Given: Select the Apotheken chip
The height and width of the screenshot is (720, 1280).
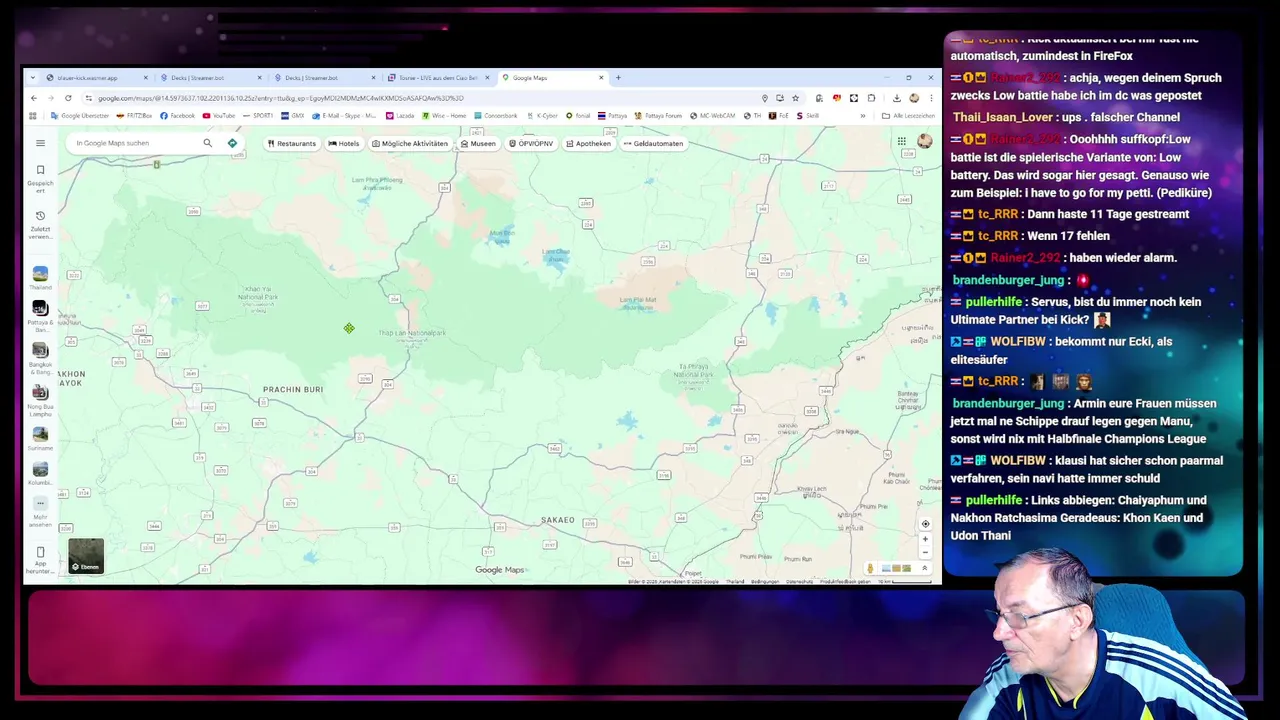Looking at the screenshot, I should coord(588,143).
